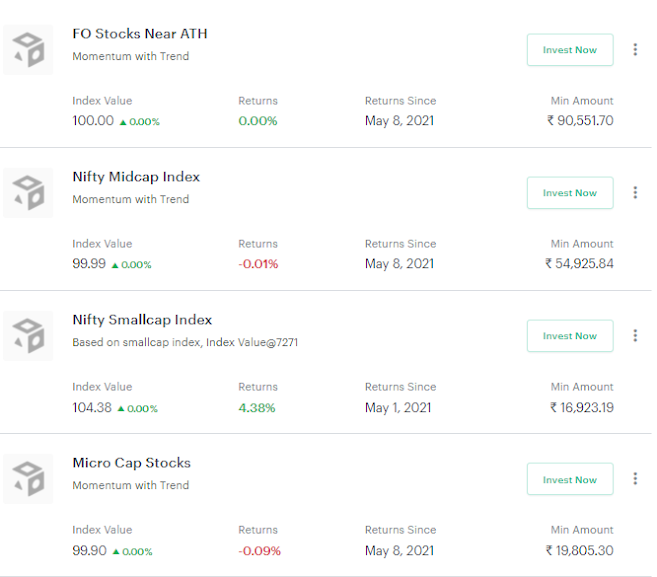This screenshot has width=657, height=577.
Task: Invest Now in Micro Cap Stocks
Action: tap(570, 479)
